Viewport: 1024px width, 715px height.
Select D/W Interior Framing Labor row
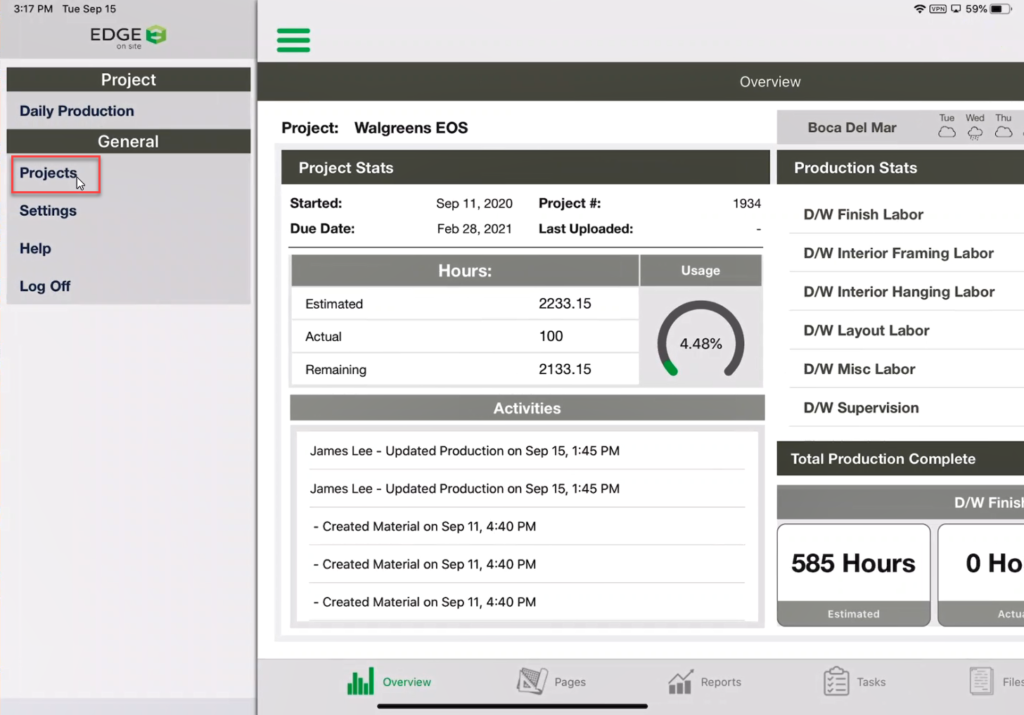898,253
